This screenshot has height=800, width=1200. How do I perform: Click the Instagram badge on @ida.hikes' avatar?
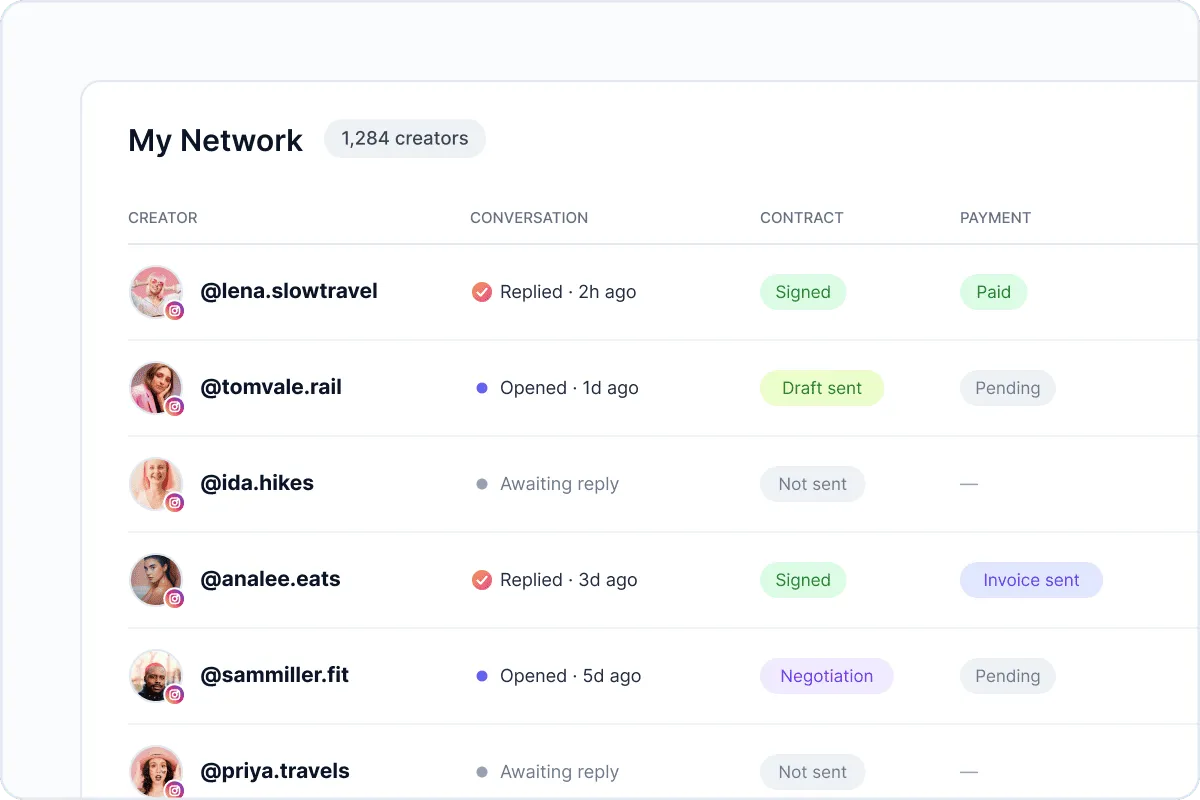point(175,503)
